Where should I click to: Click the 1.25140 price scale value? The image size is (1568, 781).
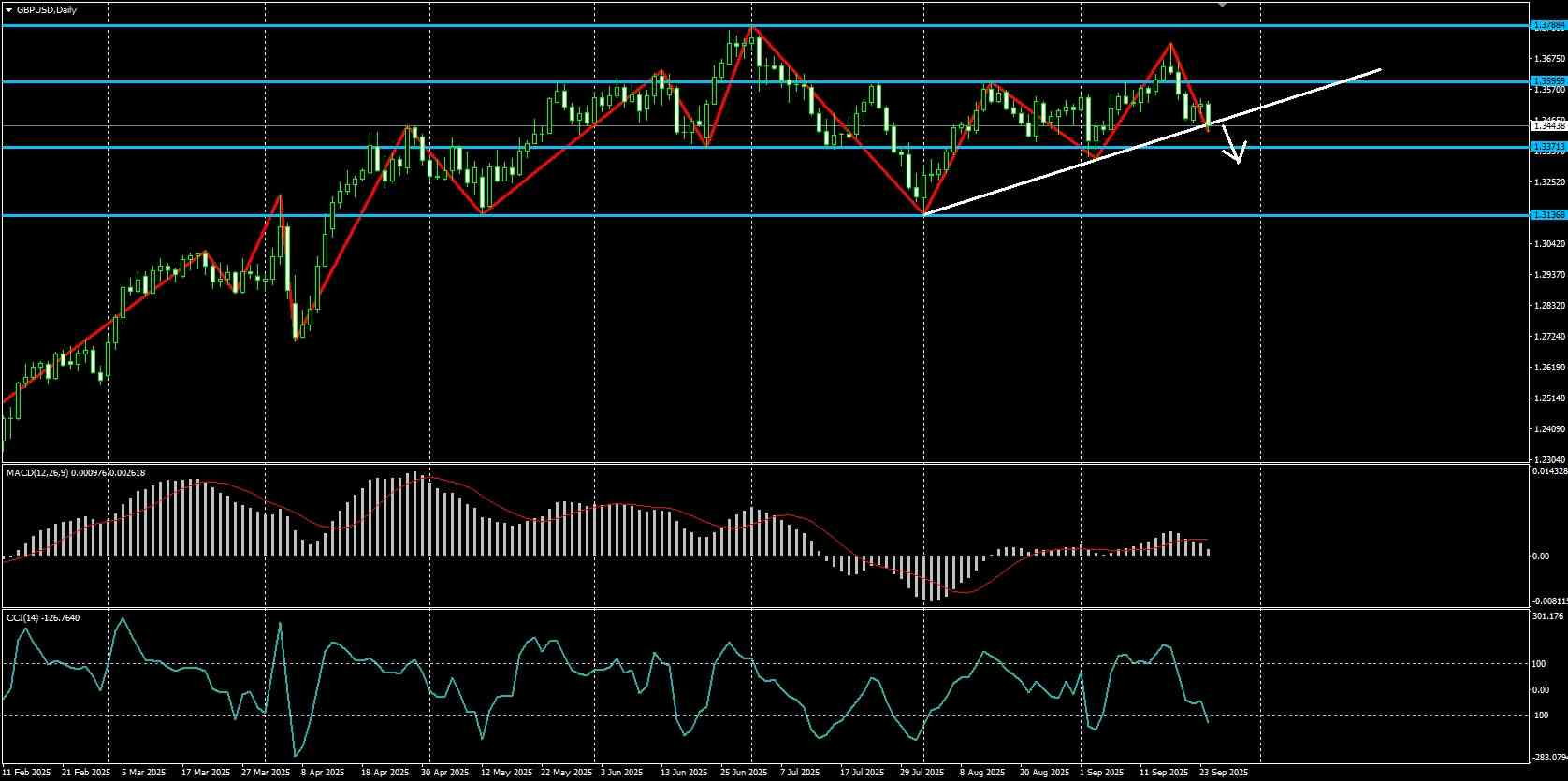(x=1550, y=398)
